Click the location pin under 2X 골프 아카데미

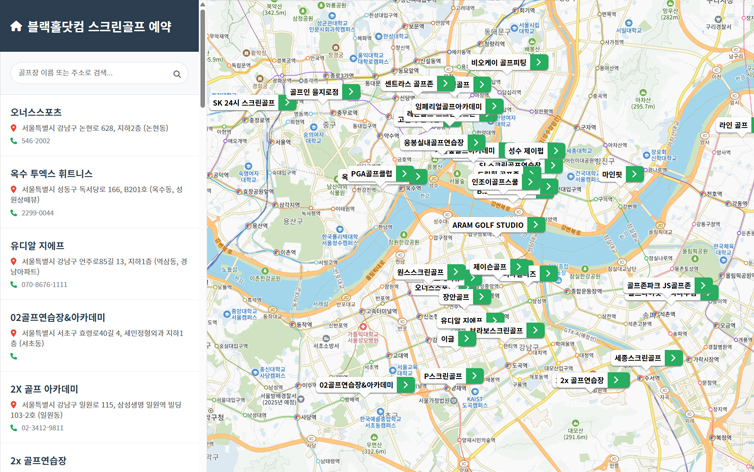pos(14,405)
